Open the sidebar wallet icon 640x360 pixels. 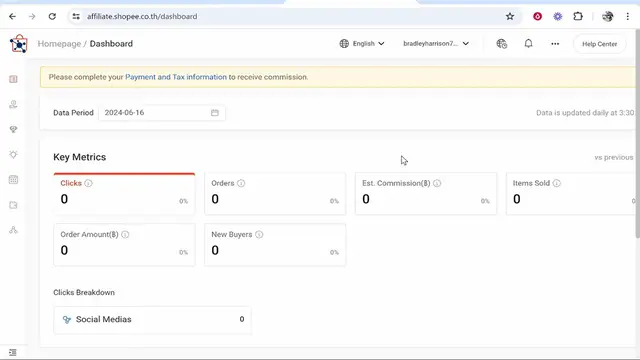point(13,205)
